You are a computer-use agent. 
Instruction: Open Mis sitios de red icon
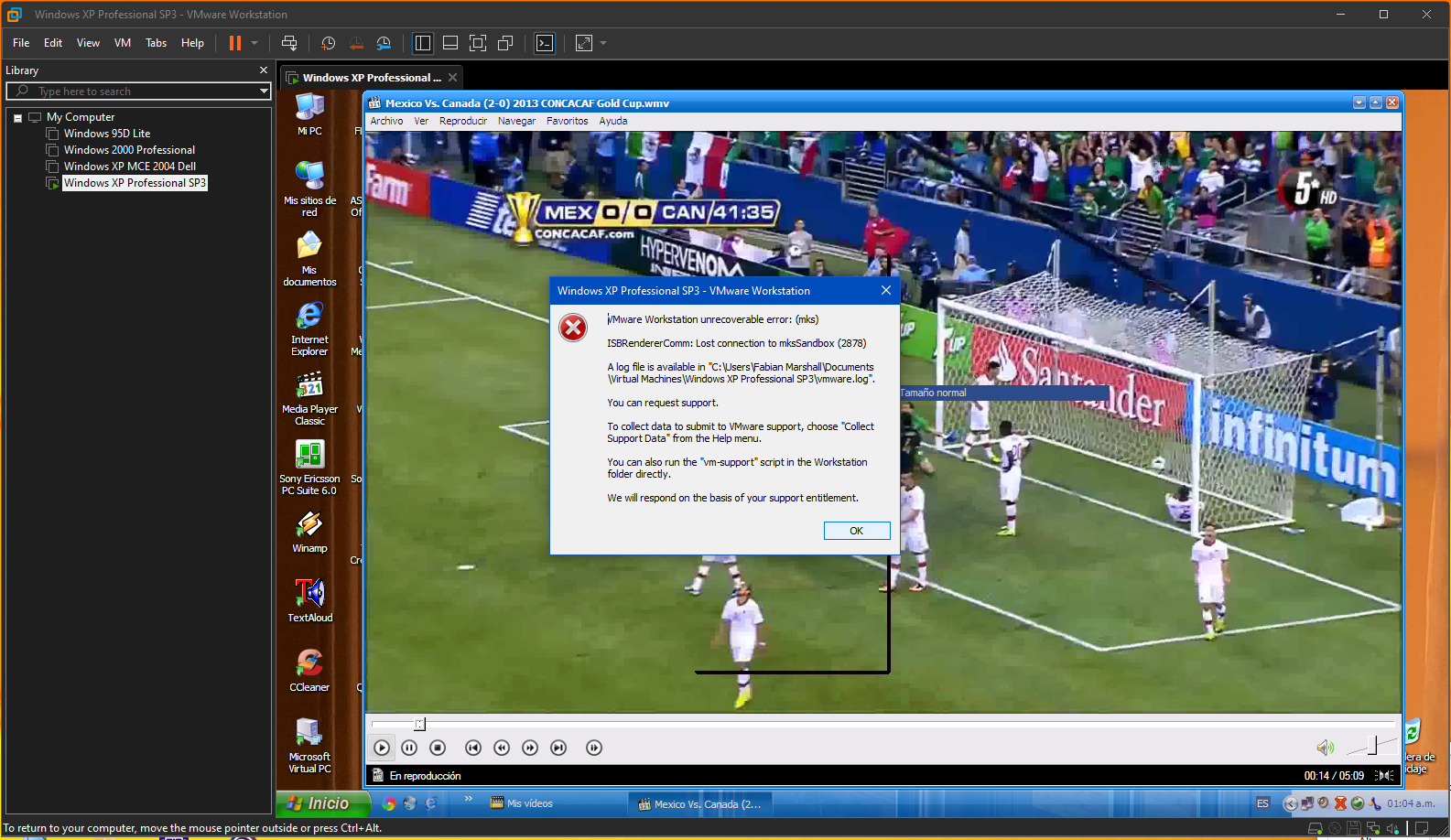(x=309, y=189)
